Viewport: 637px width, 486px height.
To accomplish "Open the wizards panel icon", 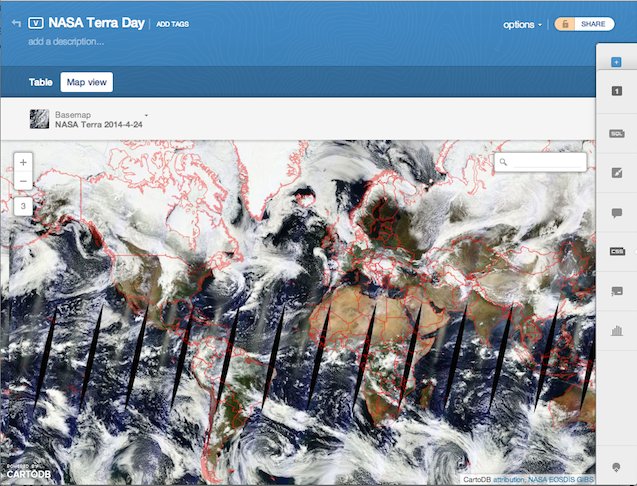I will (616, 173).
